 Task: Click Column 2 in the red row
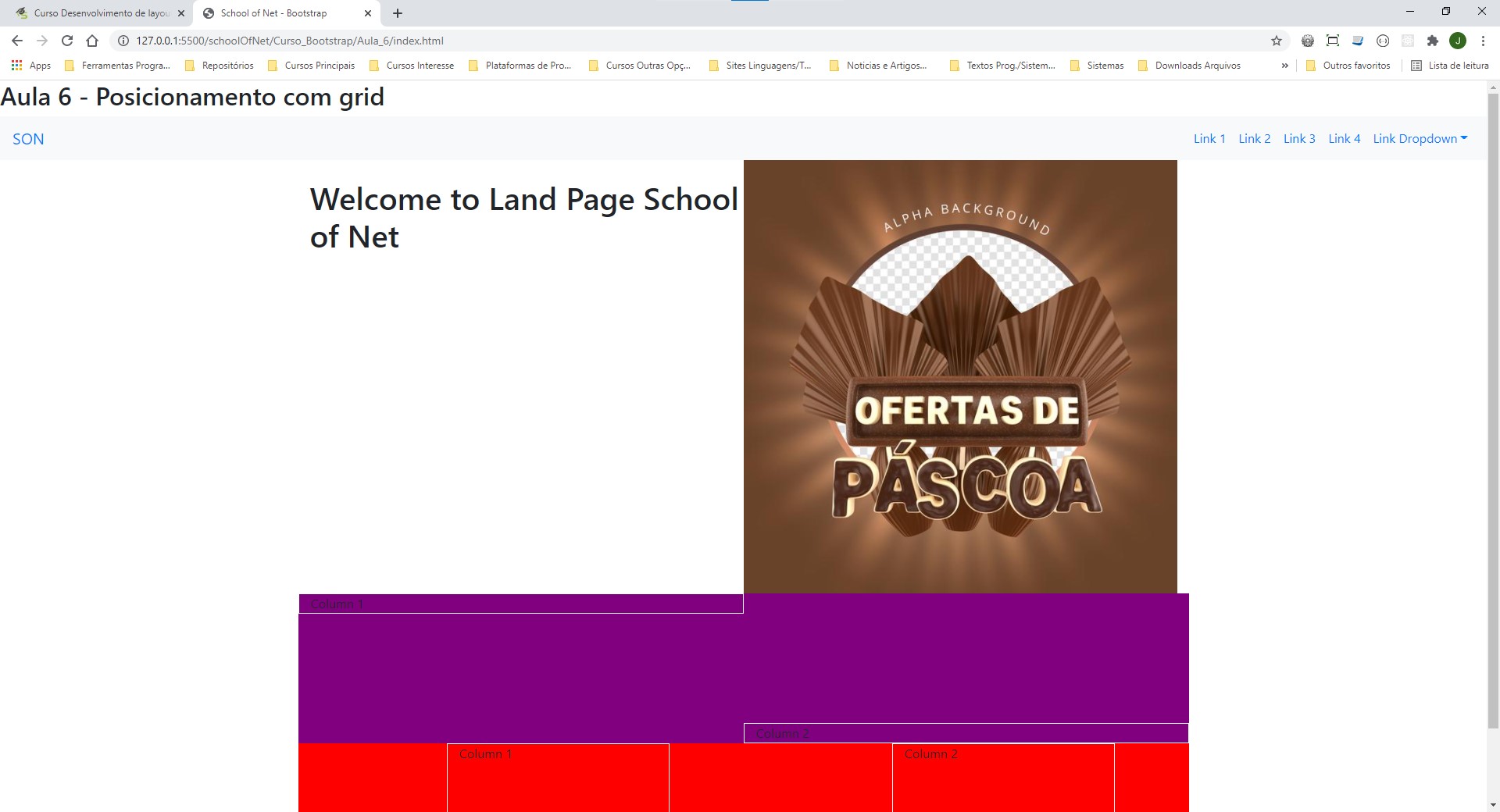[1003, 778]
